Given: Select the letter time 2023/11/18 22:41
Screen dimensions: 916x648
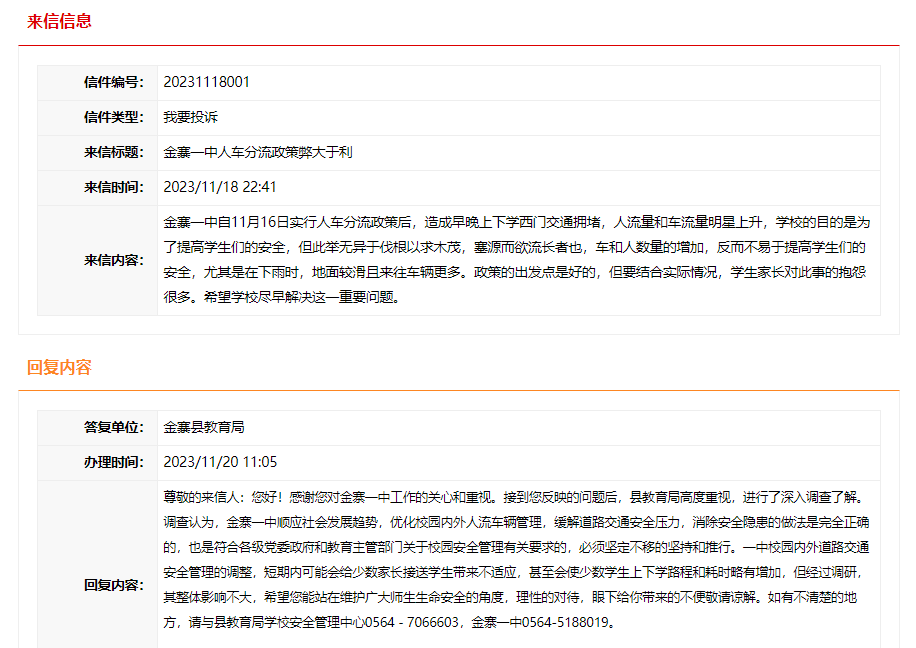Looking at the screenshot, I should pyautogui.click(x=220, y=187).
